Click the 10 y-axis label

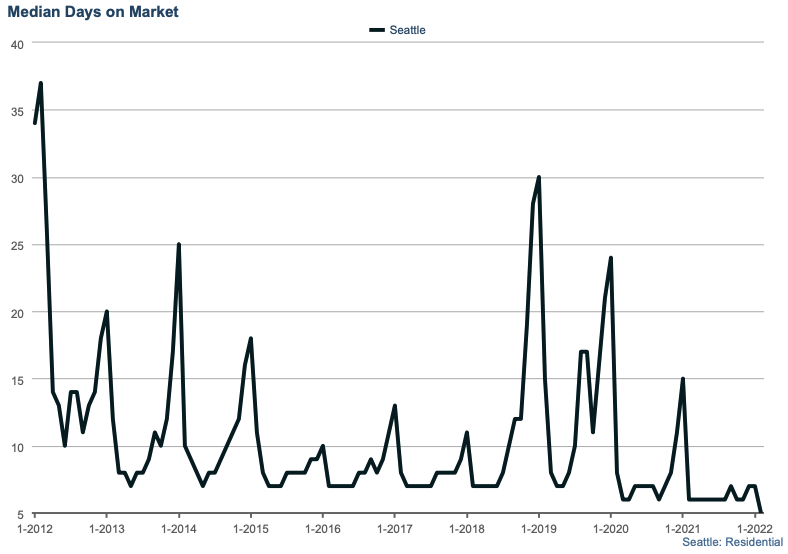(17, 446)
